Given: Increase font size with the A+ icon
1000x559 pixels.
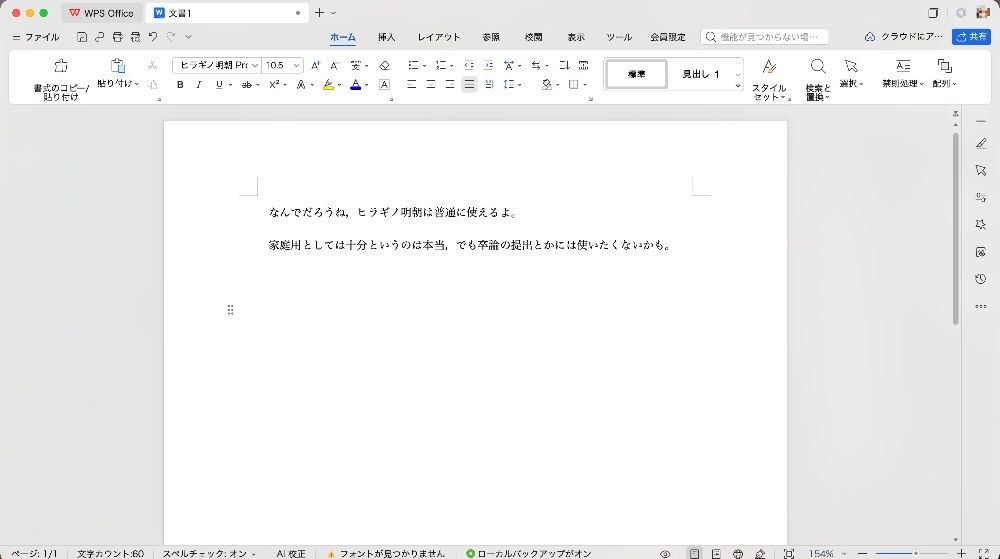Looking at the screenshot, I should click(x=315, y=65).
